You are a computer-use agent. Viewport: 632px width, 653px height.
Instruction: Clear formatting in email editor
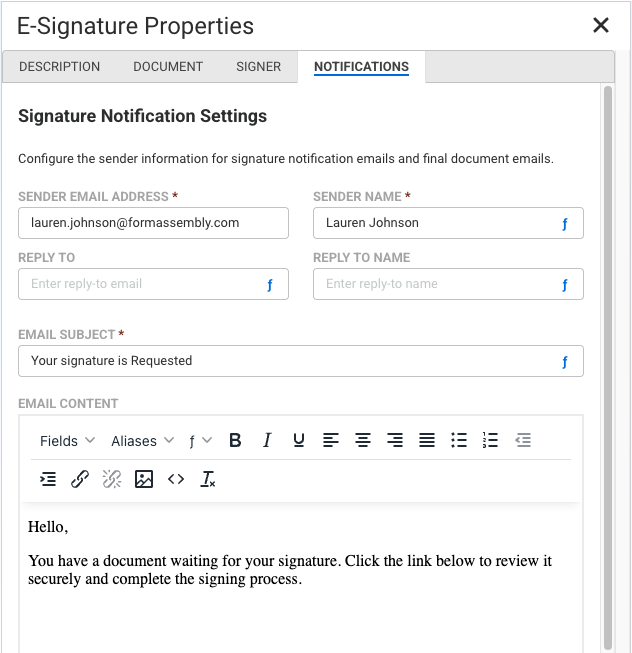[x=208, y=479]
